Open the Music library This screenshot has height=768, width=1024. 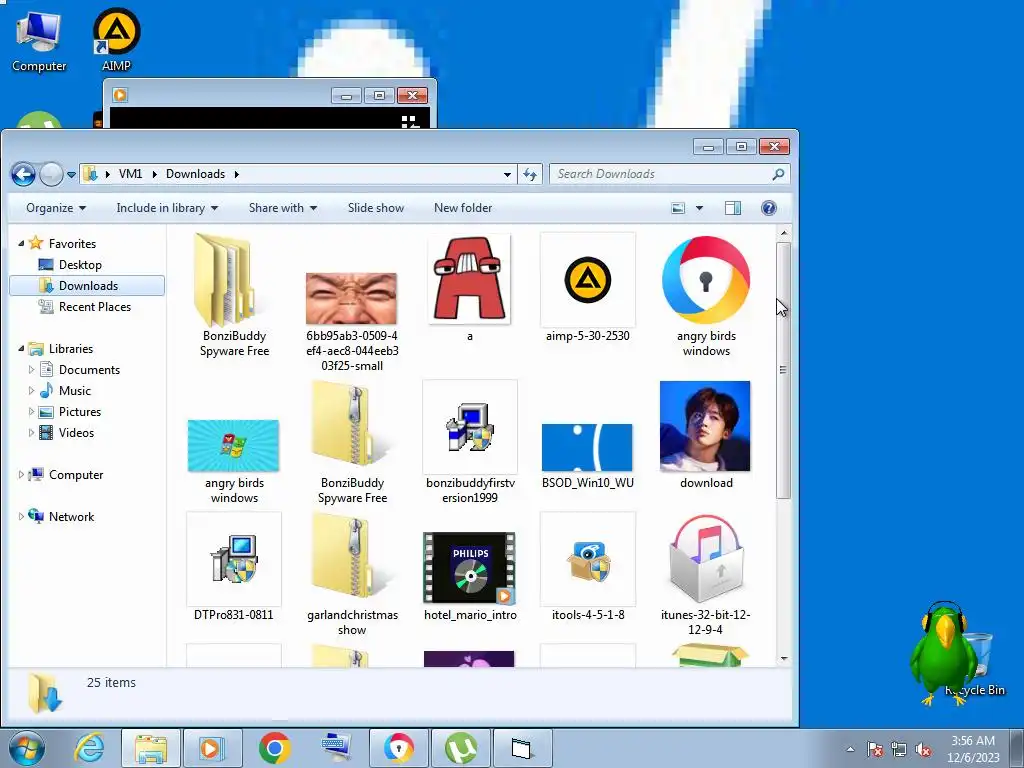65,391
